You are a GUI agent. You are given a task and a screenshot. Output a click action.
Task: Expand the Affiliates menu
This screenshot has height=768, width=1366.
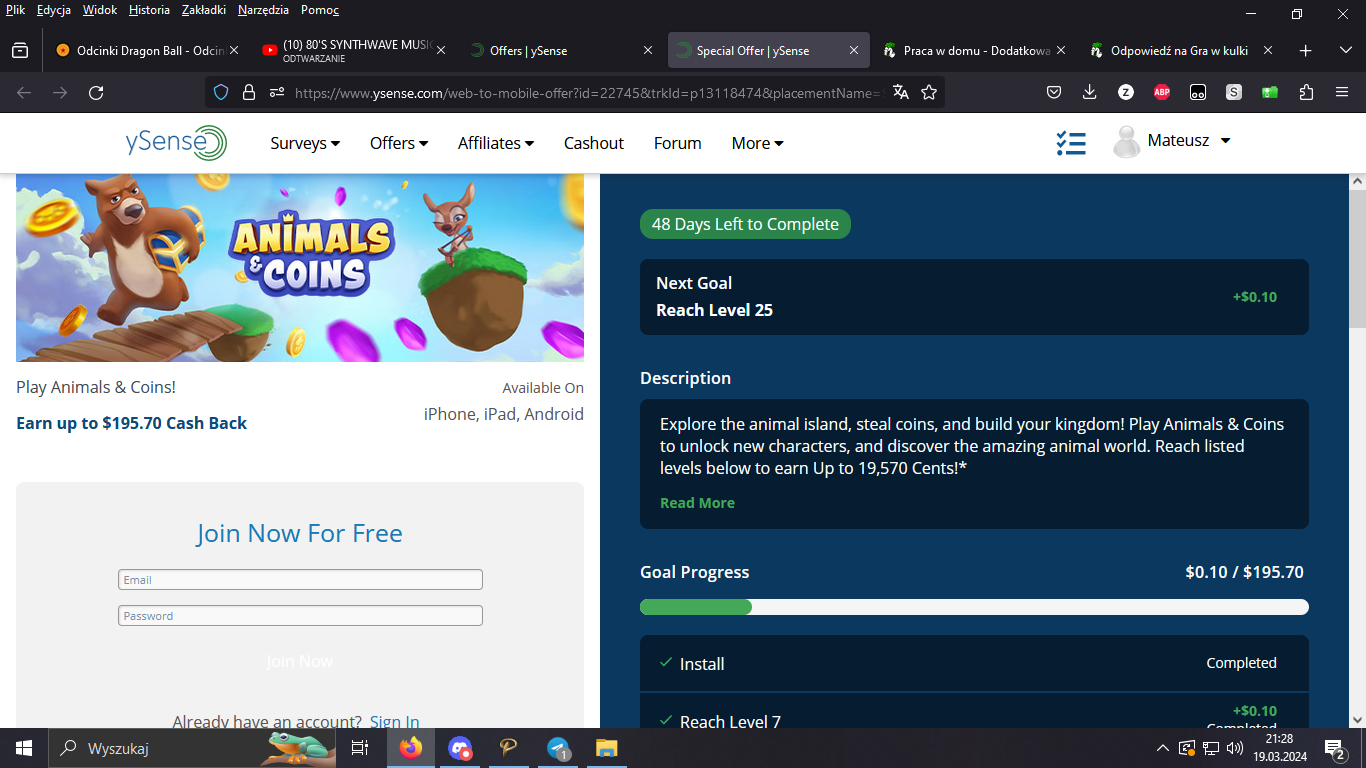[x=496, y=143]
